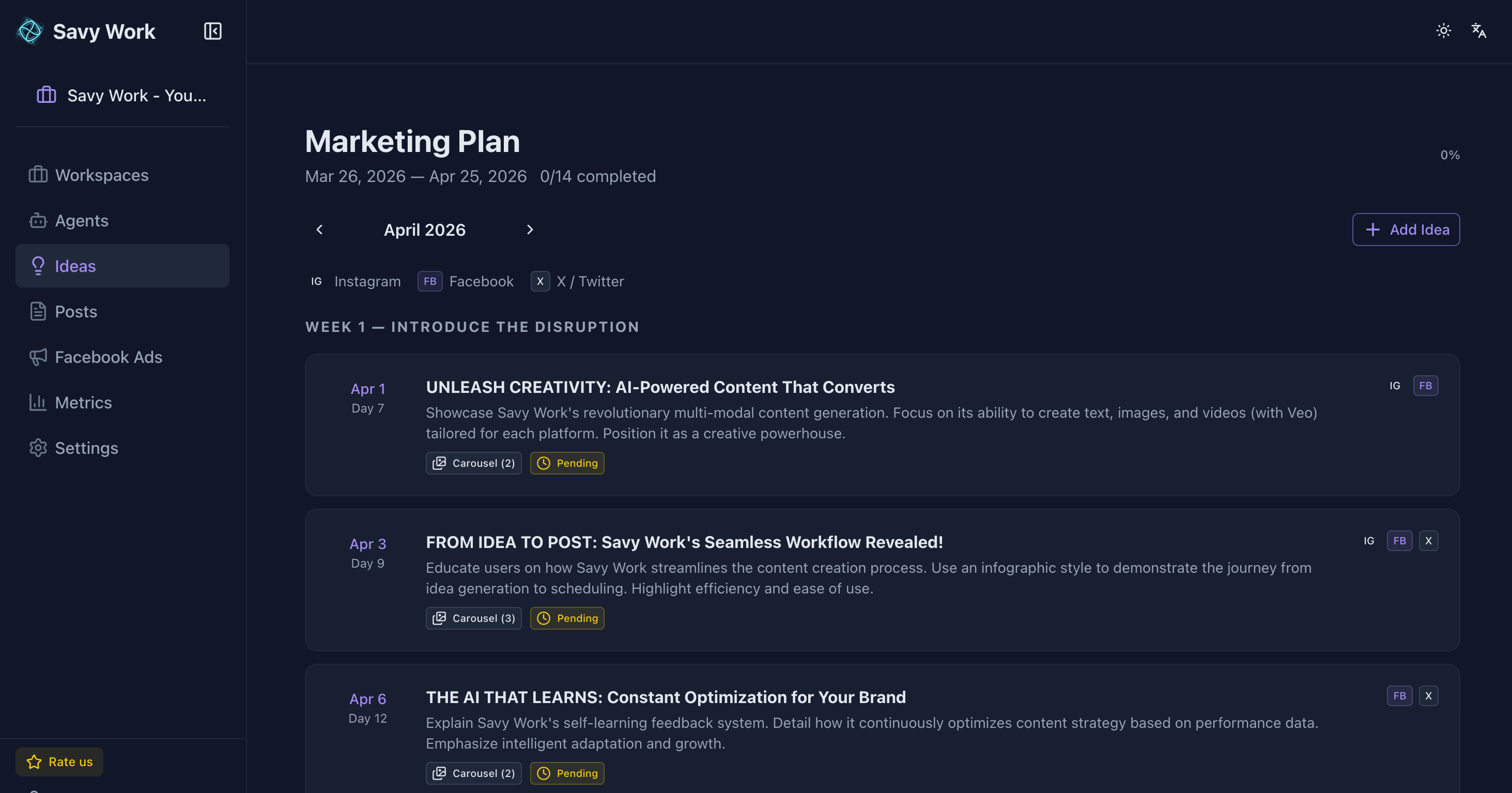This screenshot has width=1512, height=793.
Task: Open Workspaces in the sidebar
Action: pos(101,175)
